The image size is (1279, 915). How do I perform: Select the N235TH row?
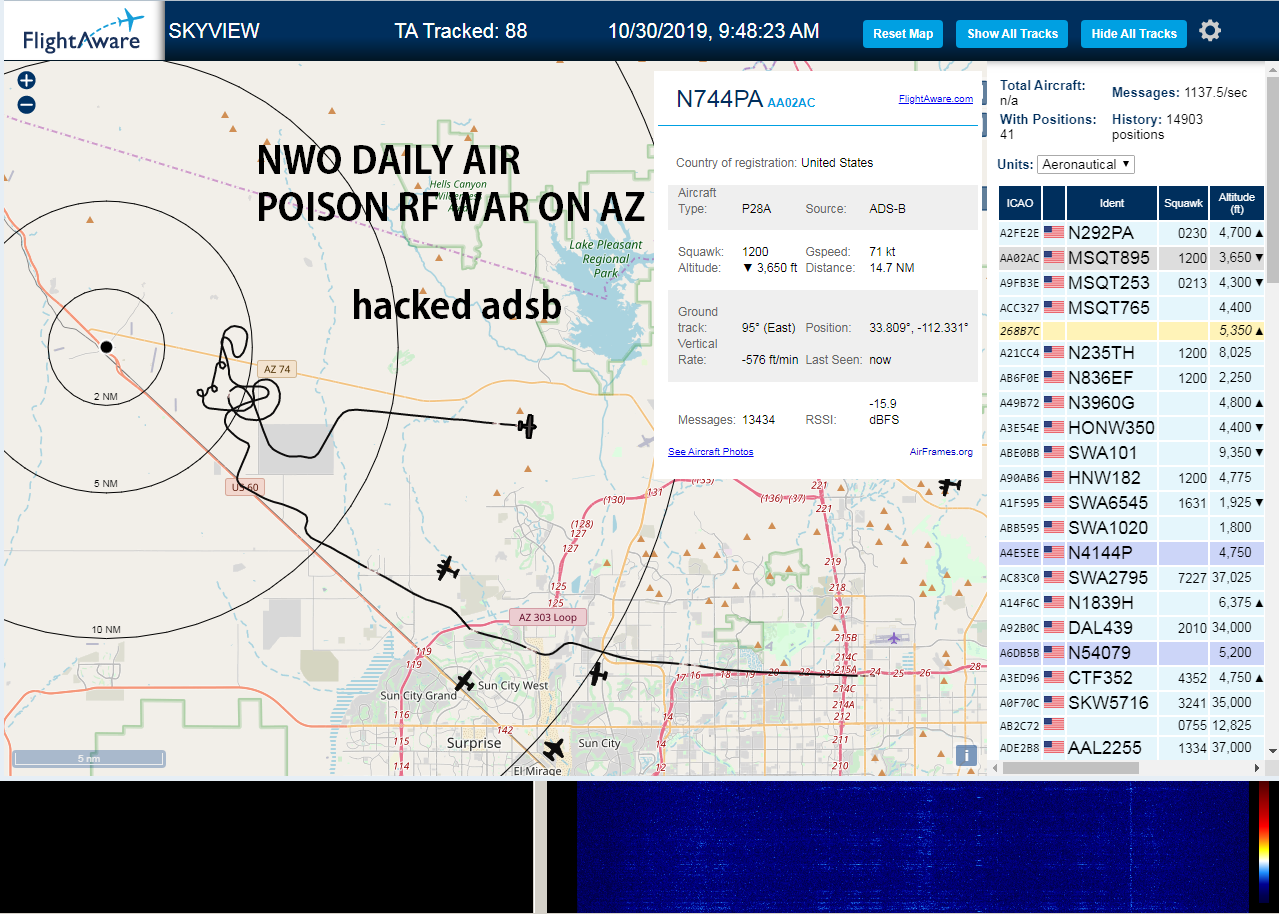click(1132, 353)
